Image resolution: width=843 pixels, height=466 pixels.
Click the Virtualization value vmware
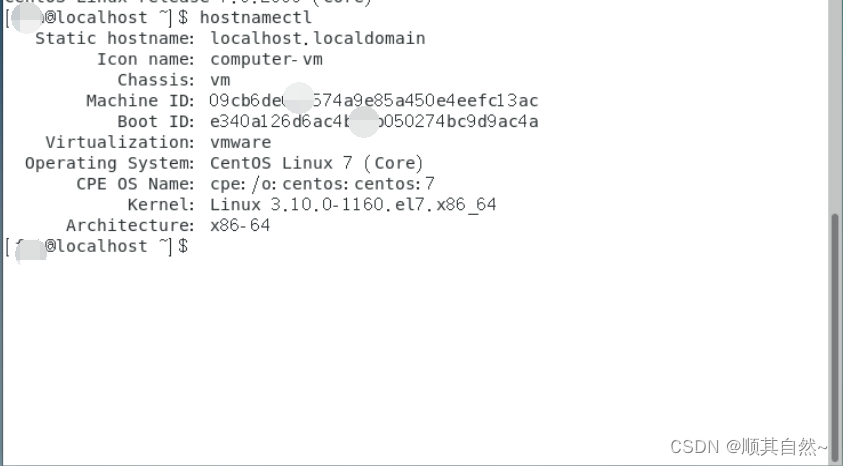(x=240, y=142)
